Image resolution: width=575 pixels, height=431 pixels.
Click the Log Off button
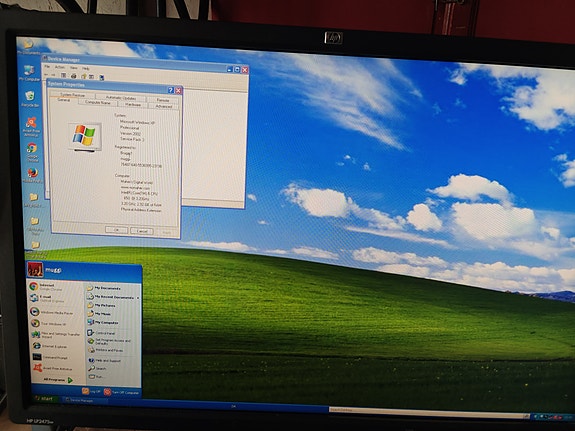coord(91,391)
